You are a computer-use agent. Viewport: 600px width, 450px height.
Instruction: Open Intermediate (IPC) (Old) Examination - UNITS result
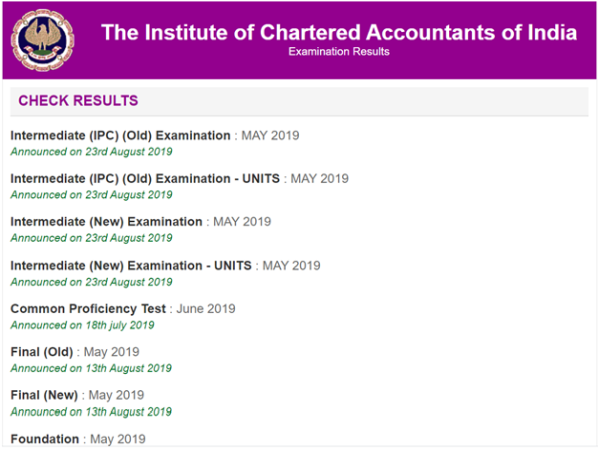click(146, 178)
